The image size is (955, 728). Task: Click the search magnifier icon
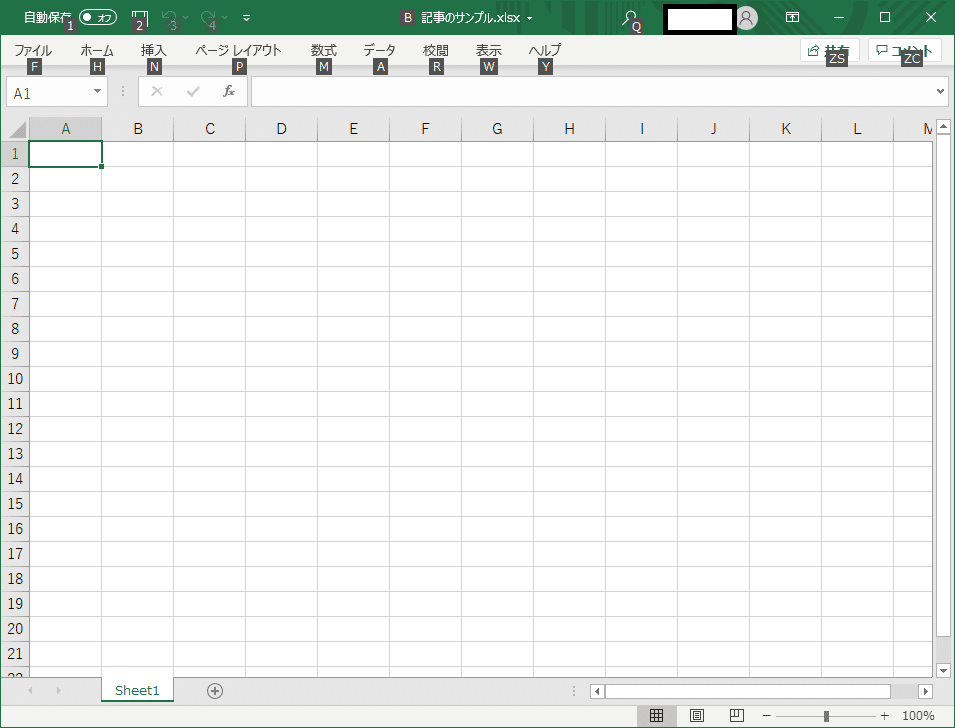[629, 18]
